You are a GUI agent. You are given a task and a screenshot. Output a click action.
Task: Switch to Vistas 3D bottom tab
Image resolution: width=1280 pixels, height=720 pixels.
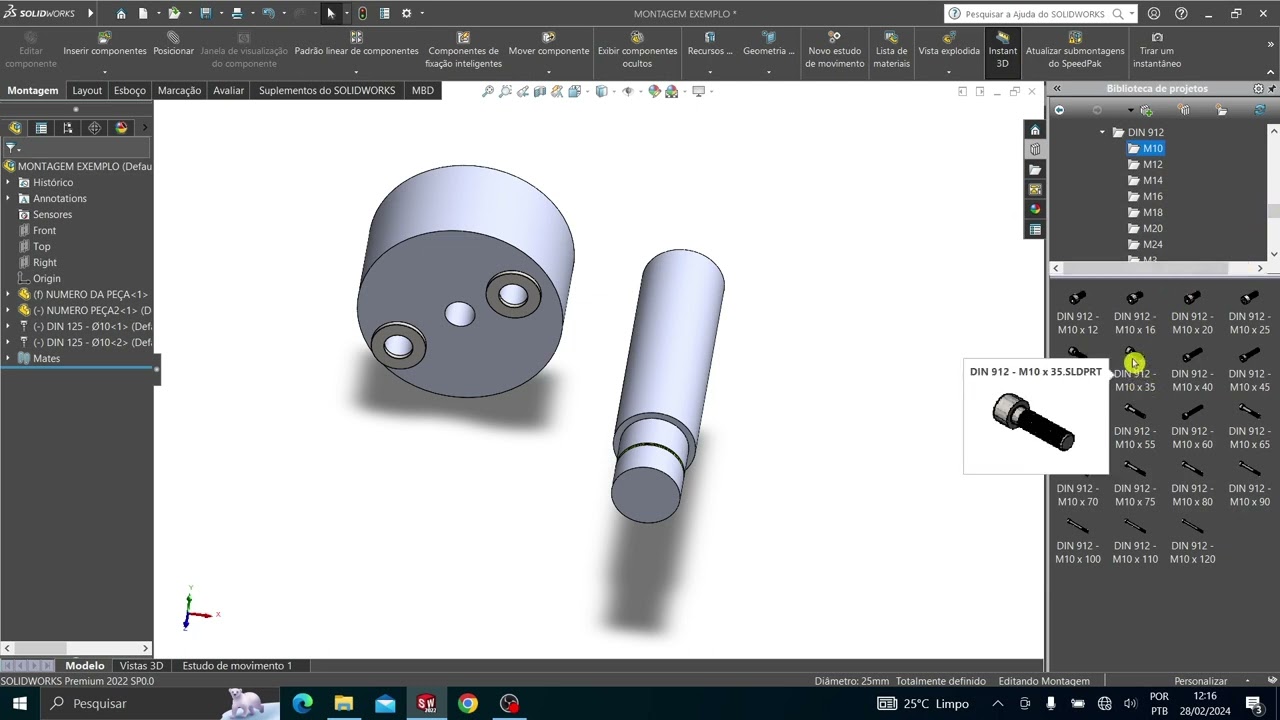coord(141,665)
